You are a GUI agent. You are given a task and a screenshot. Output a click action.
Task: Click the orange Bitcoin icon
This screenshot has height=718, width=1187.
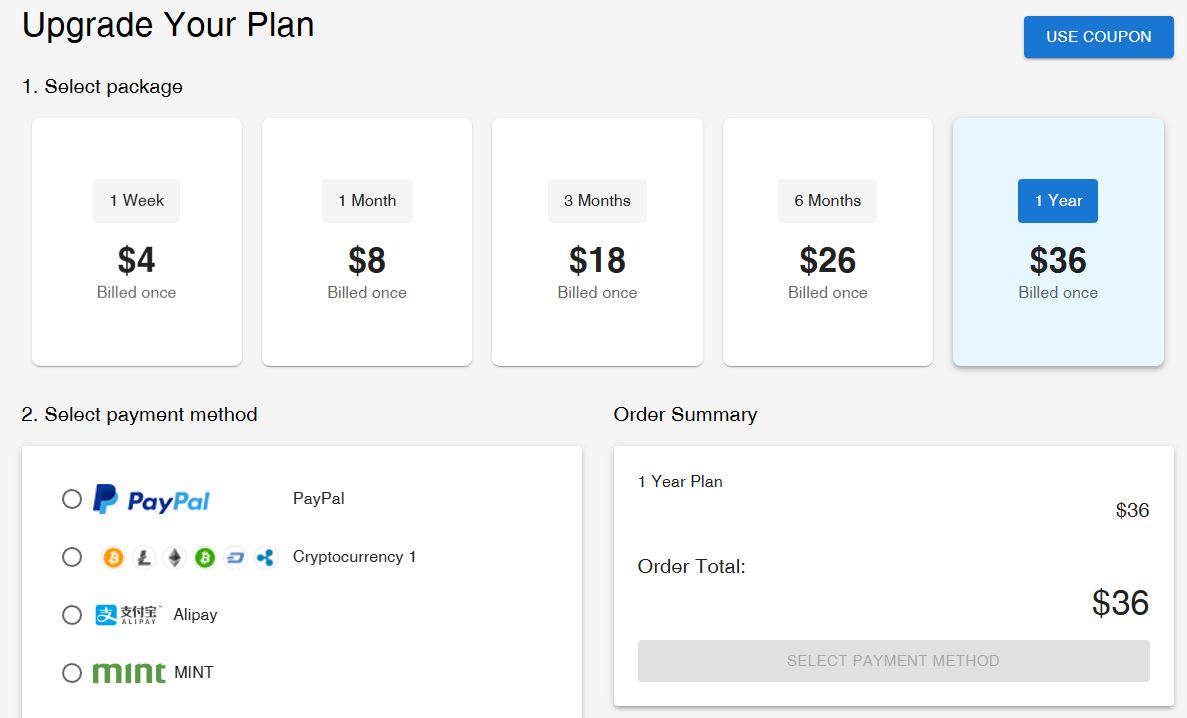pyautogui.click(x=113, y=558)
